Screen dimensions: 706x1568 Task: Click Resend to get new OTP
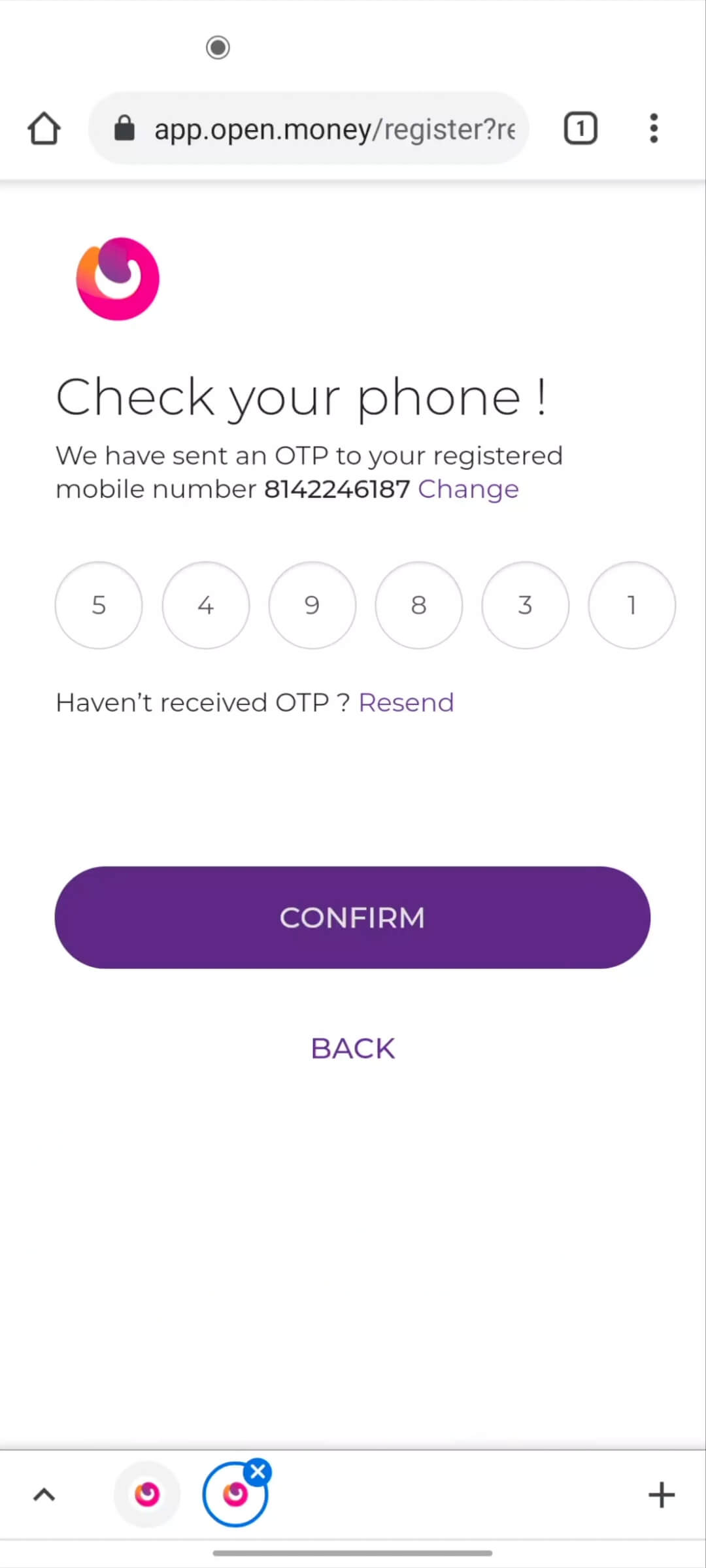(x=406, y=703)
